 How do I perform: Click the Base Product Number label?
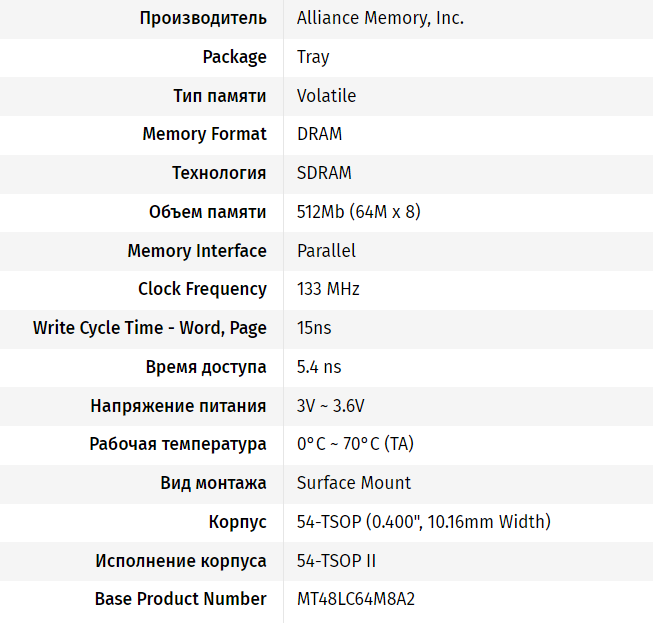click(181, 600)
